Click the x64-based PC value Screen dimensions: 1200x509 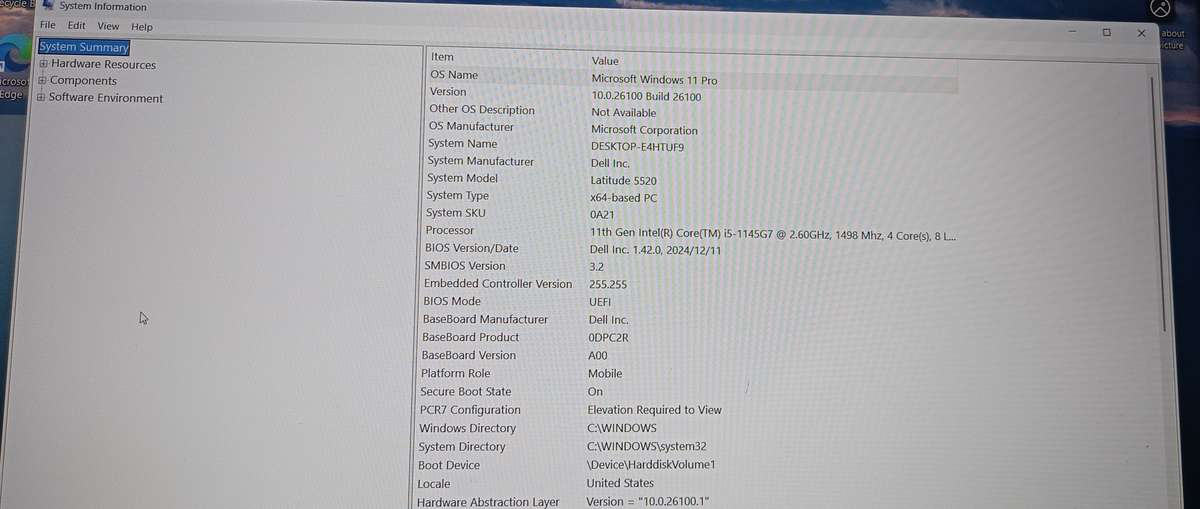tap(623, 198)
